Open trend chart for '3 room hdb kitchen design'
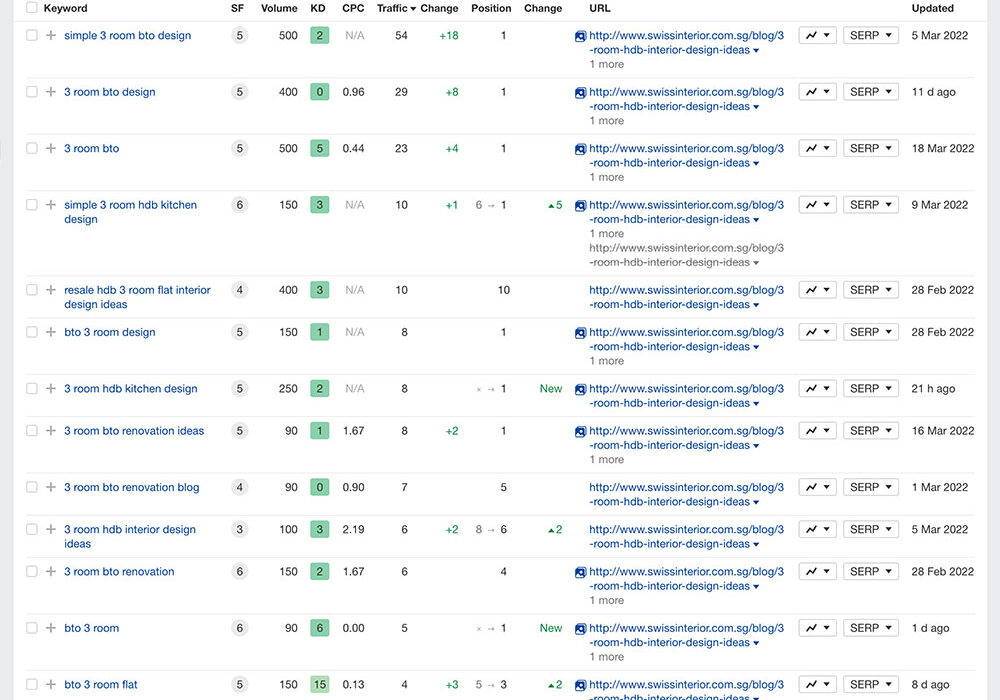This screenshot has height=700, width=1000. click(816, 389)
